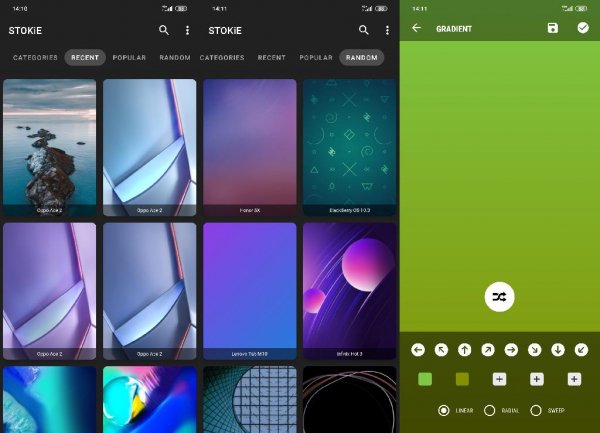Open the blue grid sphere wallpaper

[250, 400]
